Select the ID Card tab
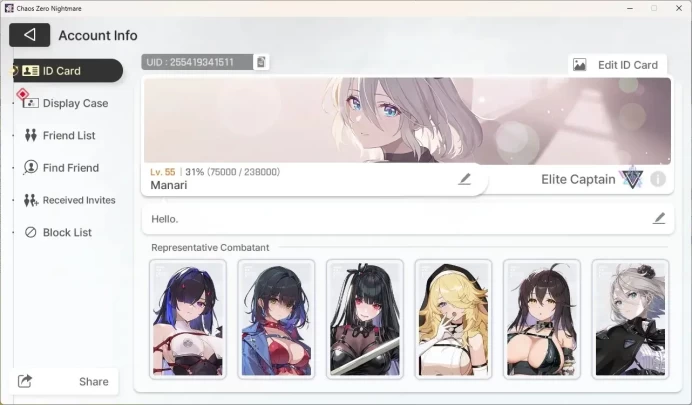692x405 pixels. pos(68,71)
